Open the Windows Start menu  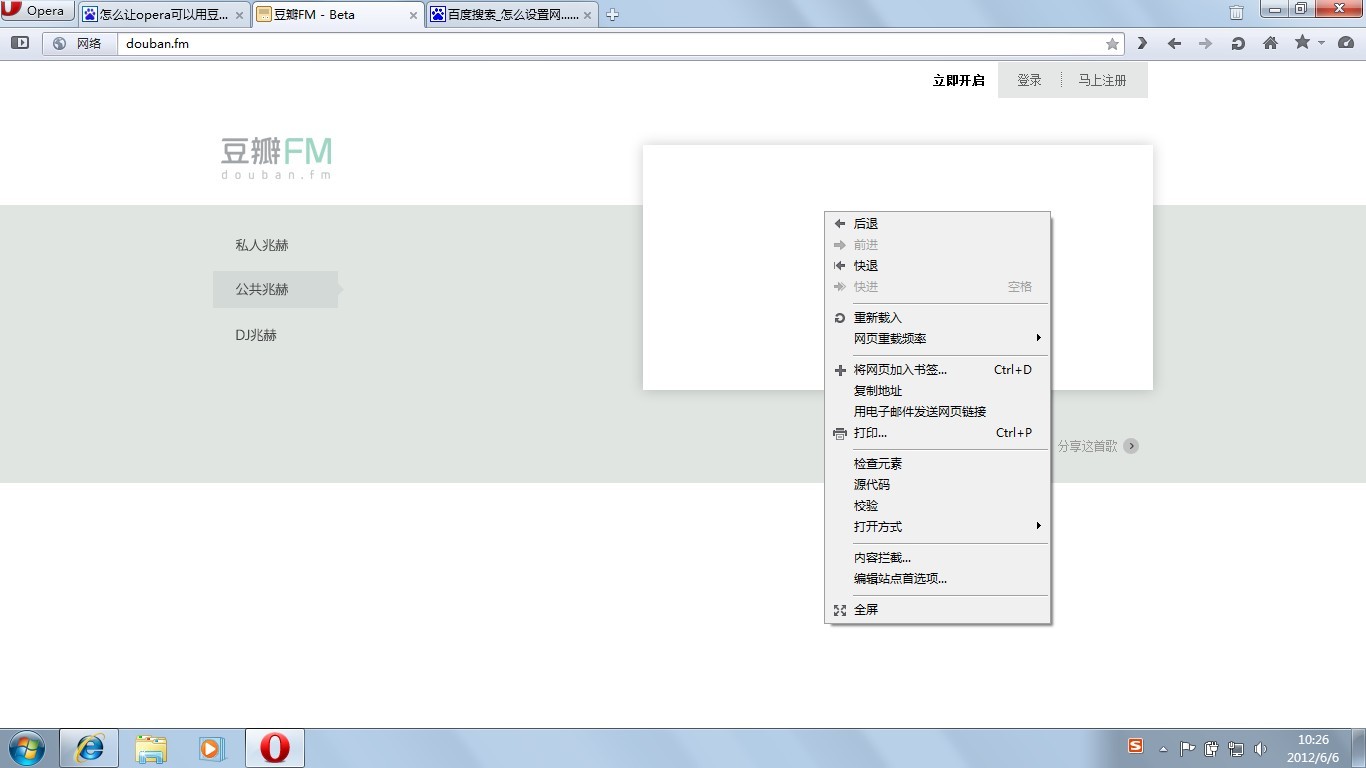26,748
